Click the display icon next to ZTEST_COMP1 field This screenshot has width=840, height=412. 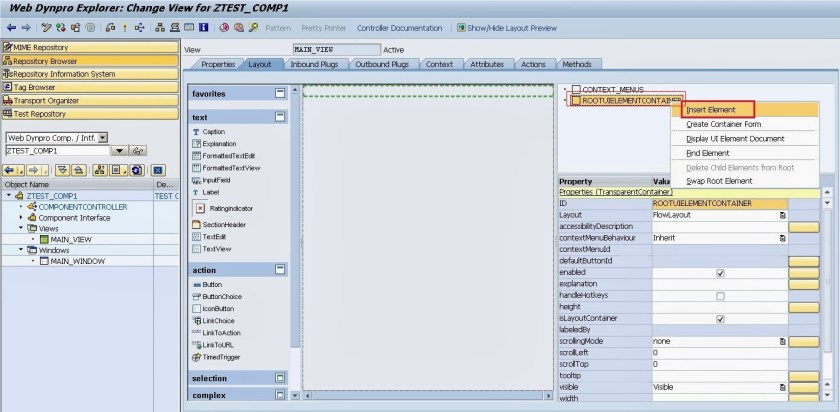[138, 151]
